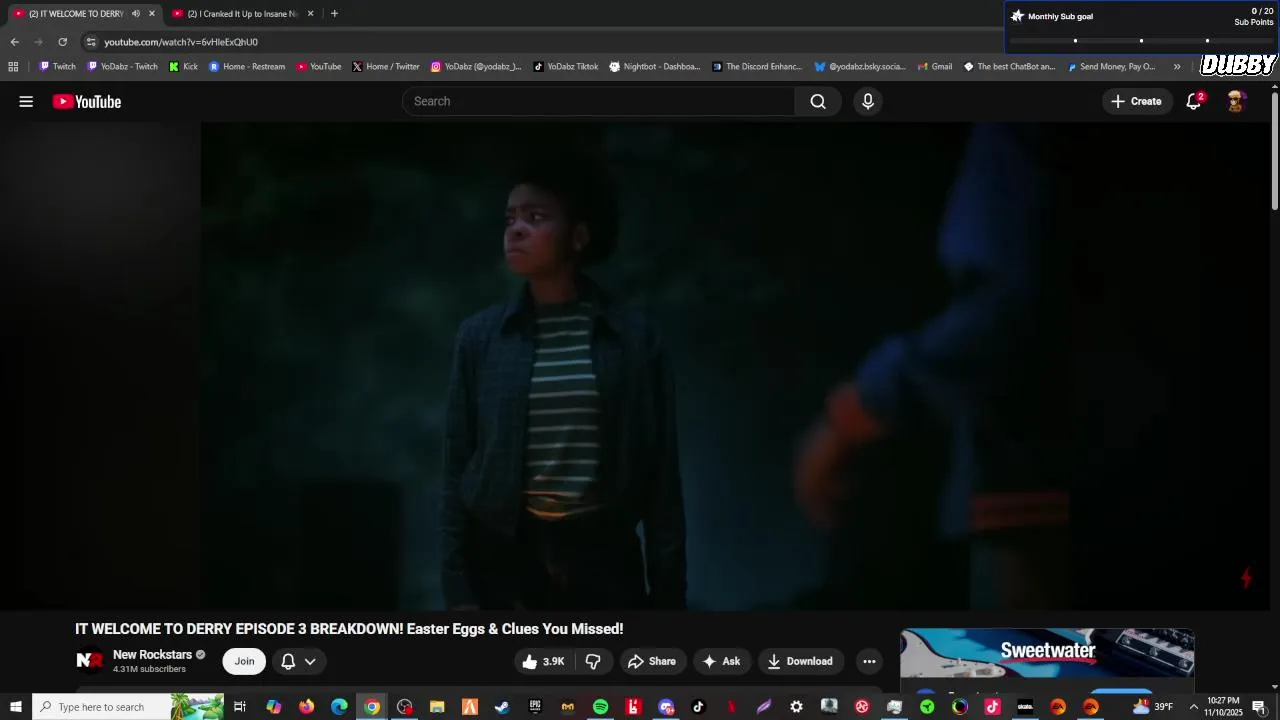Start voice search with the microphone

pyautogui.click(x=868, y=101)
